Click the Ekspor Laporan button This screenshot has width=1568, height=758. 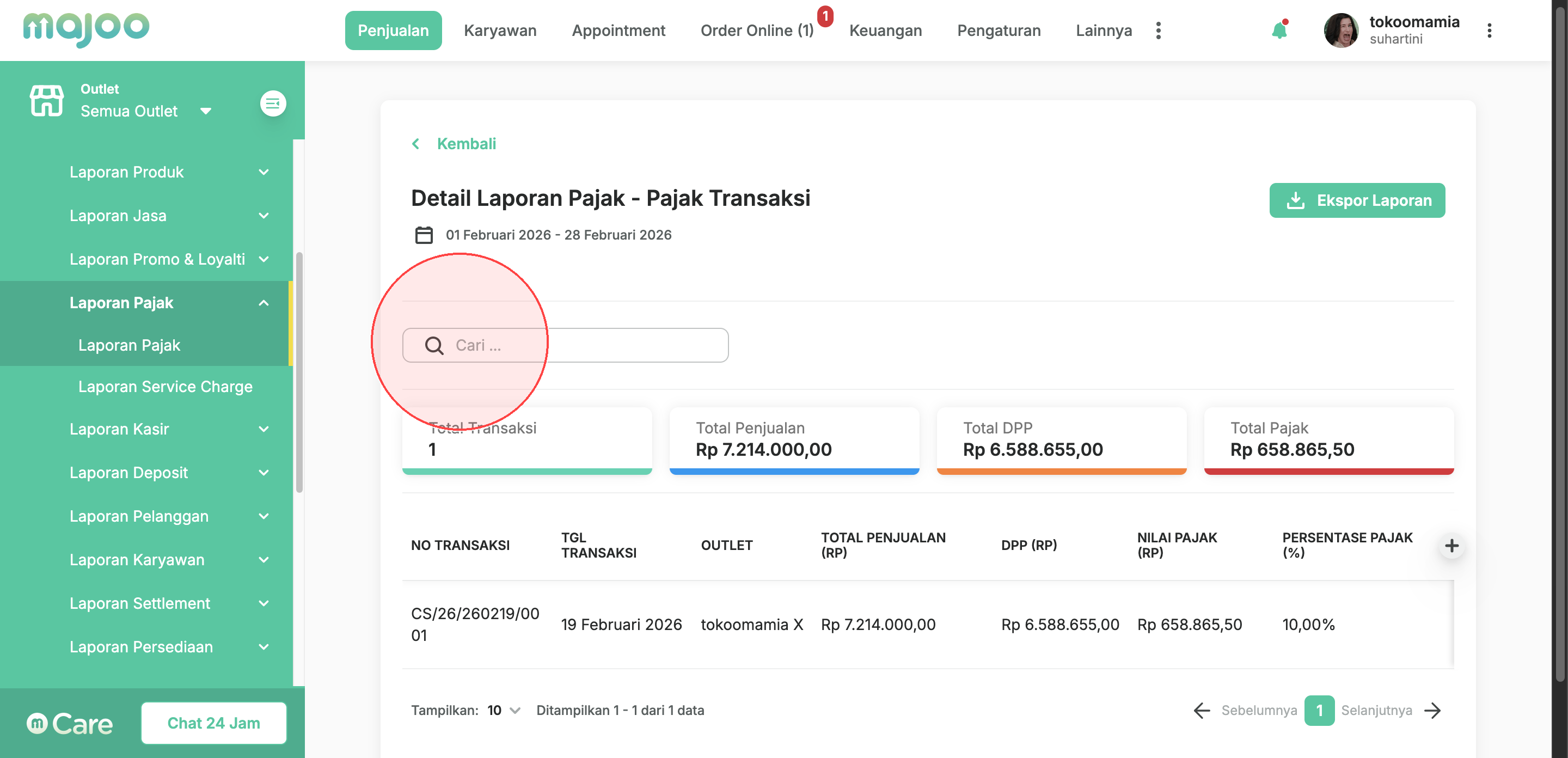pos(1357,200)
